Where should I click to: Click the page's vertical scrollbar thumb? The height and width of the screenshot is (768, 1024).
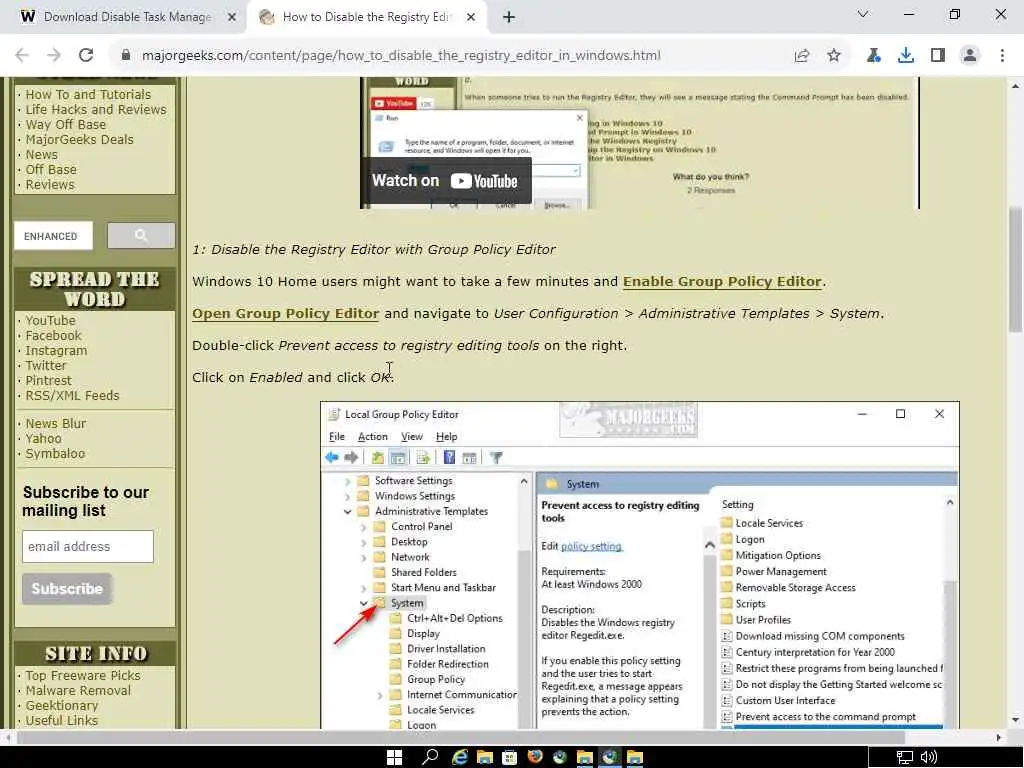[x=1016, y=269]
